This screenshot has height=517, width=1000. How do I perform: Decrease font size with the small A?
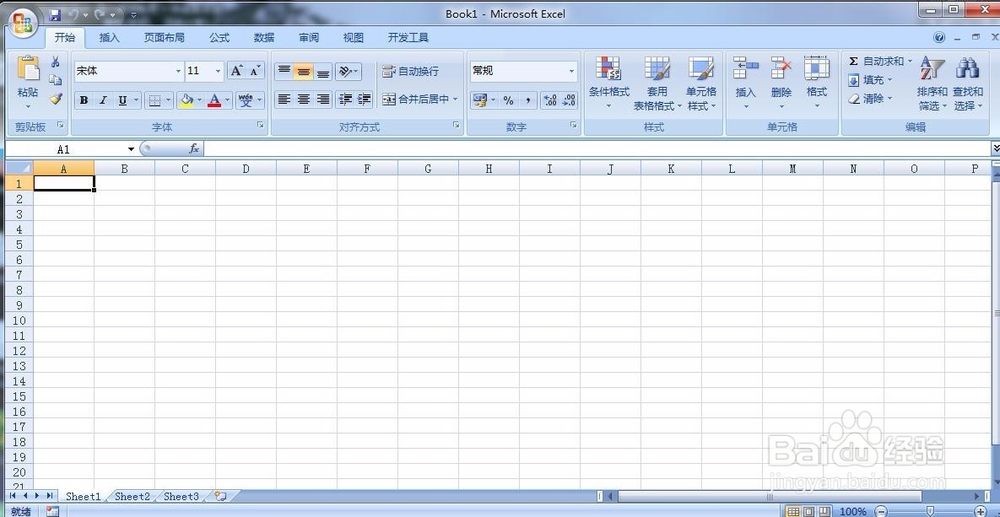[254, 71]
